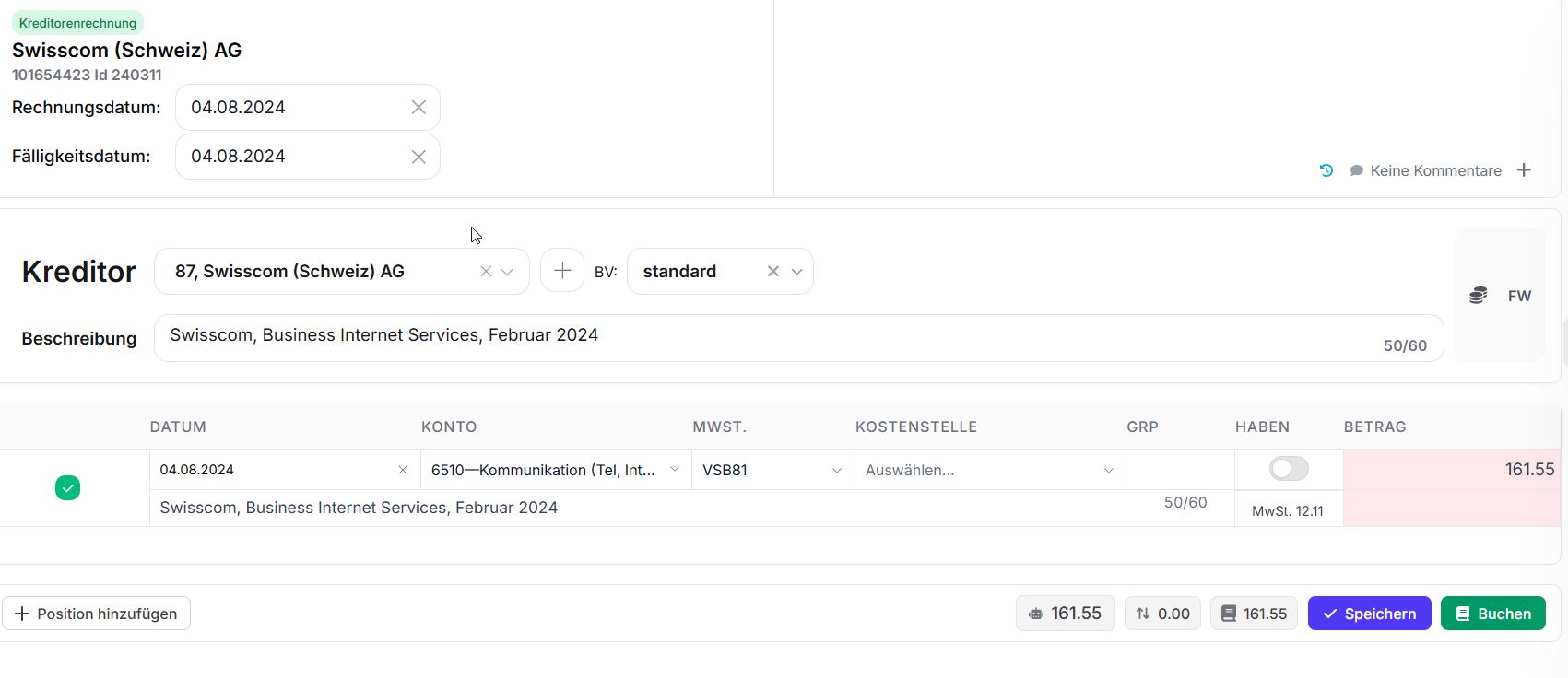Clear the BV standard selection
1568x678 pixels.
773,272
